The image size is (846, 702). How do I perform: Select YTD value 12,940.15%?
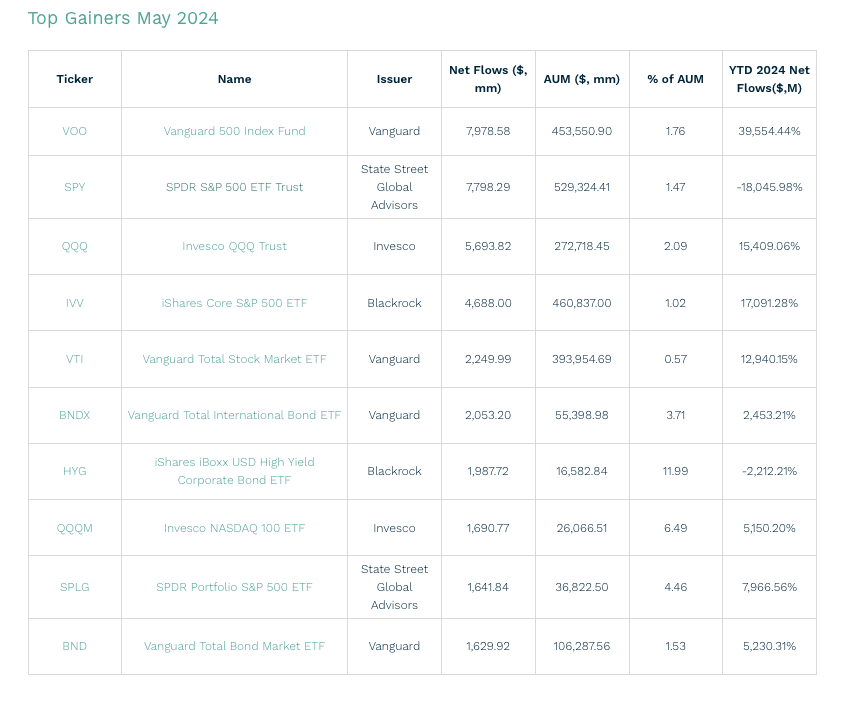(x=769, y=359)
